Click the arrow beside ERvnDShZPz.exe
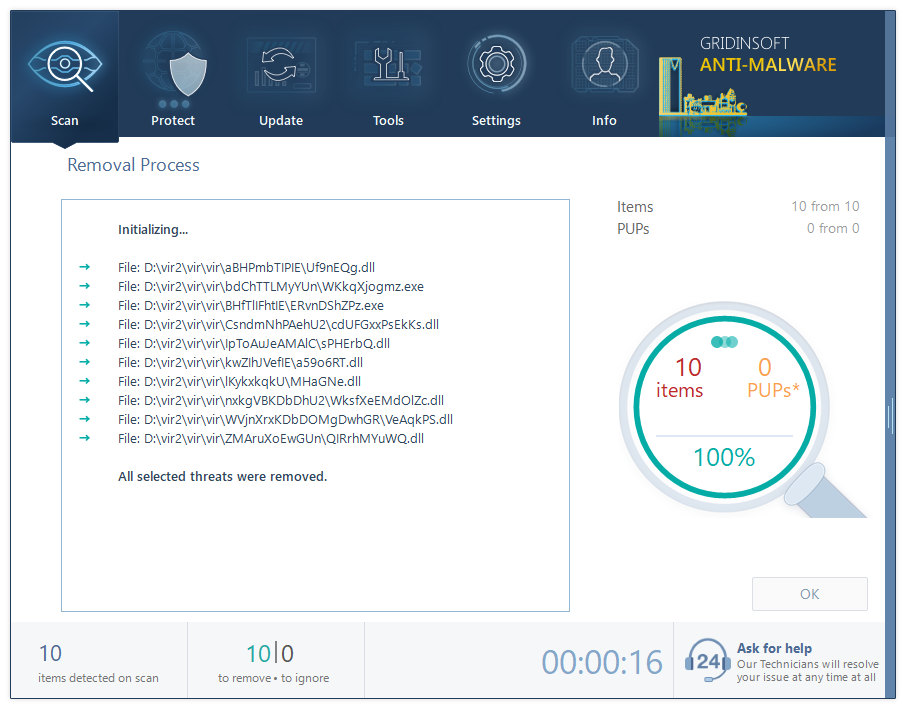This screenshot has width=907, height=710. pos(84,305)
